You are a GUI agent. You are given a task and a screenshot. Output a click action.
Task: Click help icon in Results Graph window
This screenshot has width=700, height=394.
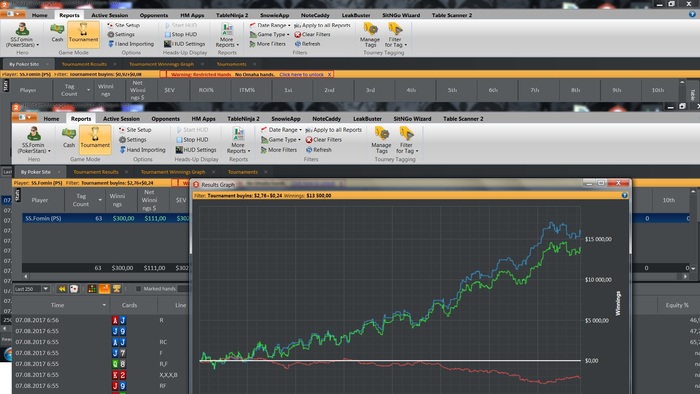(x=625, y=195)
